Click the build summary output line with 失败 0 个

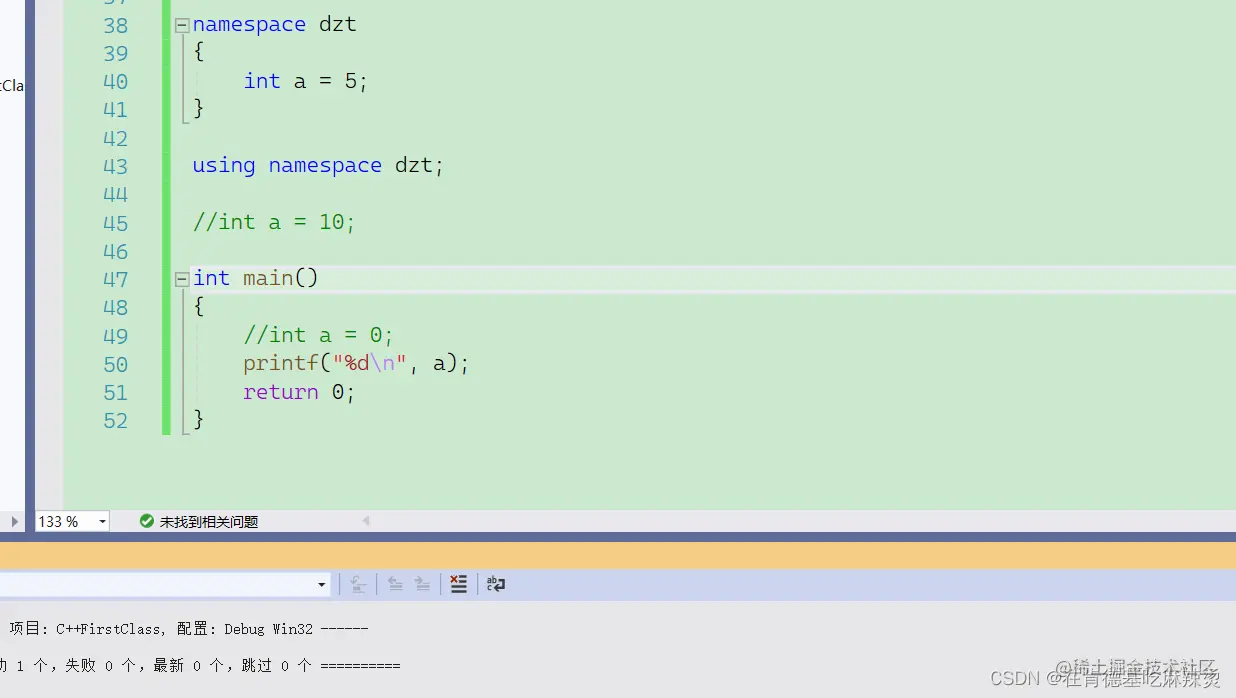tap(200, 665)
